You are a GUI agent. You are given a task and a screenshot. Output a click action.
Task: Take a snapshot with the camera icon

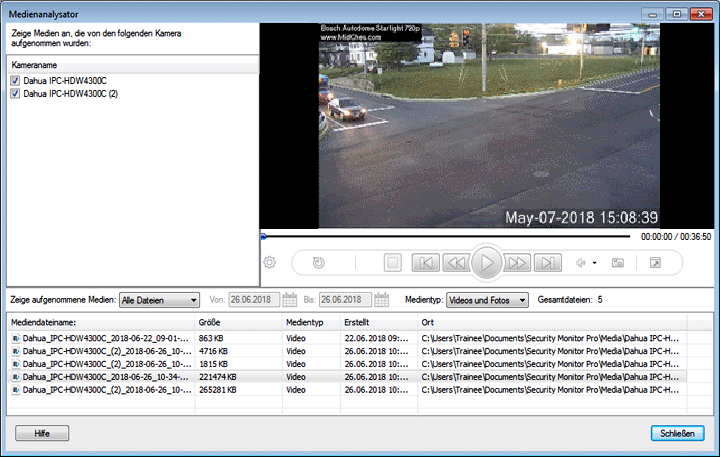pos(618,263)
